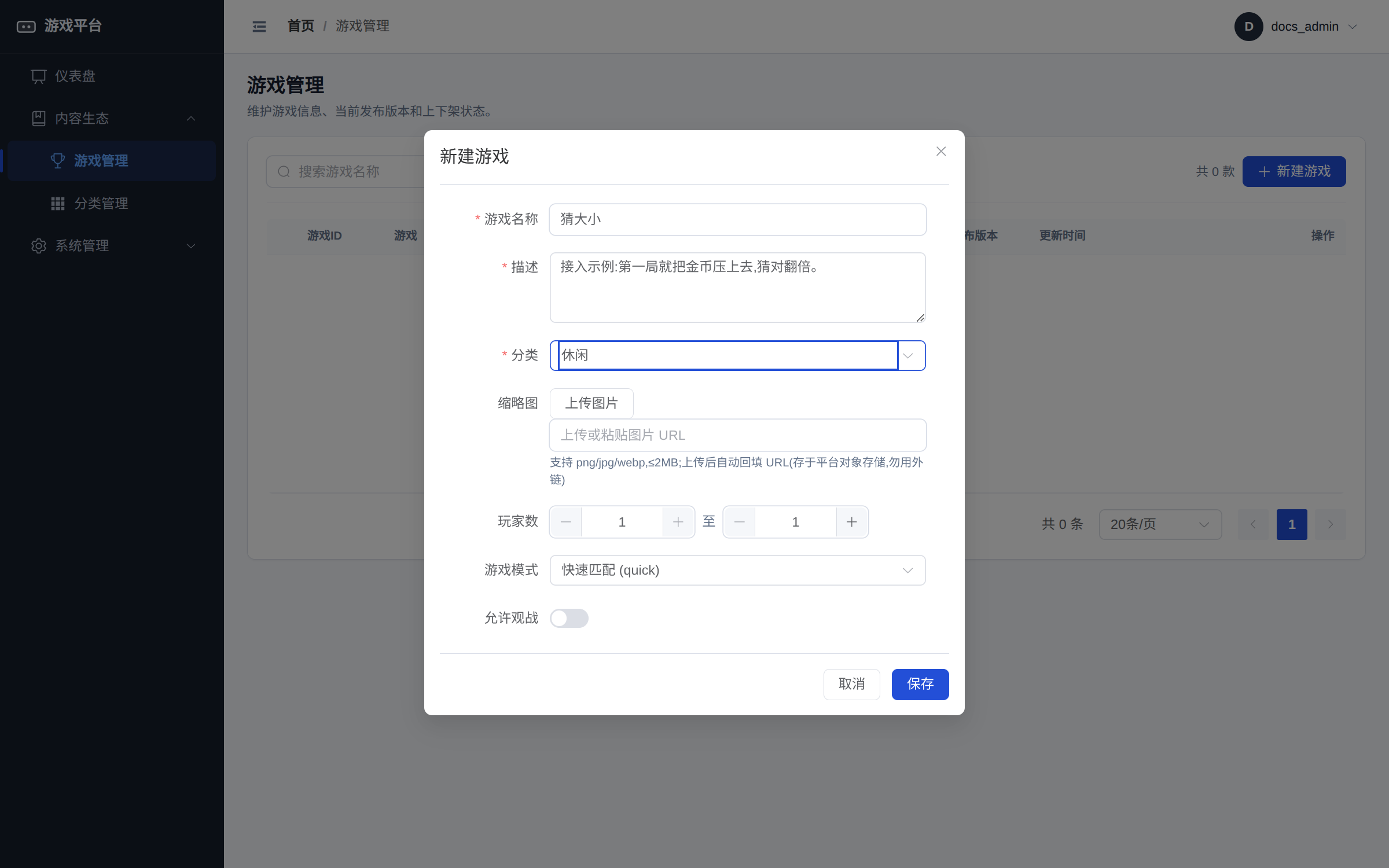
Task: Click the 上传或粘贴图片 URL input
Action: tap(737, 435)
